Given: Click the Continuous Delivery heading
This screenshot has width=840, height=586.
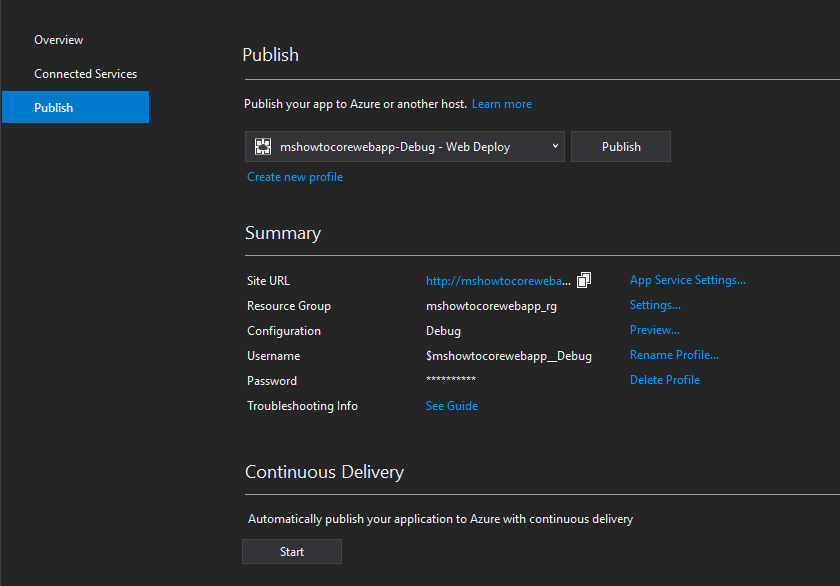Looking at the screenshot, I should tap(325, 472).
